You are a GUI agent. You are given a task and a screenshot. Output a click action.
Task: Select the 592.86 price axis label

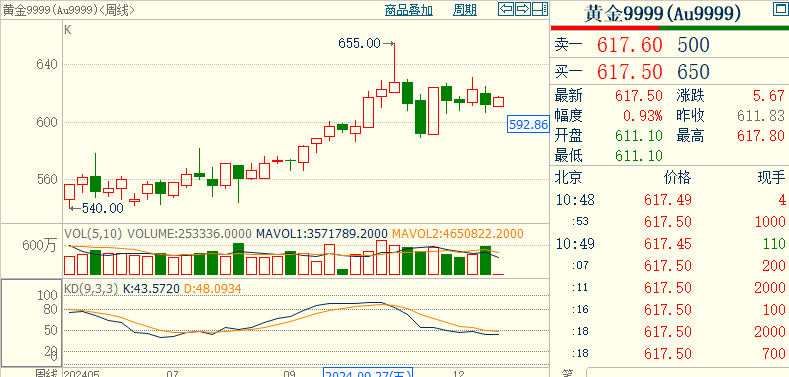click(x=528, y=124)
